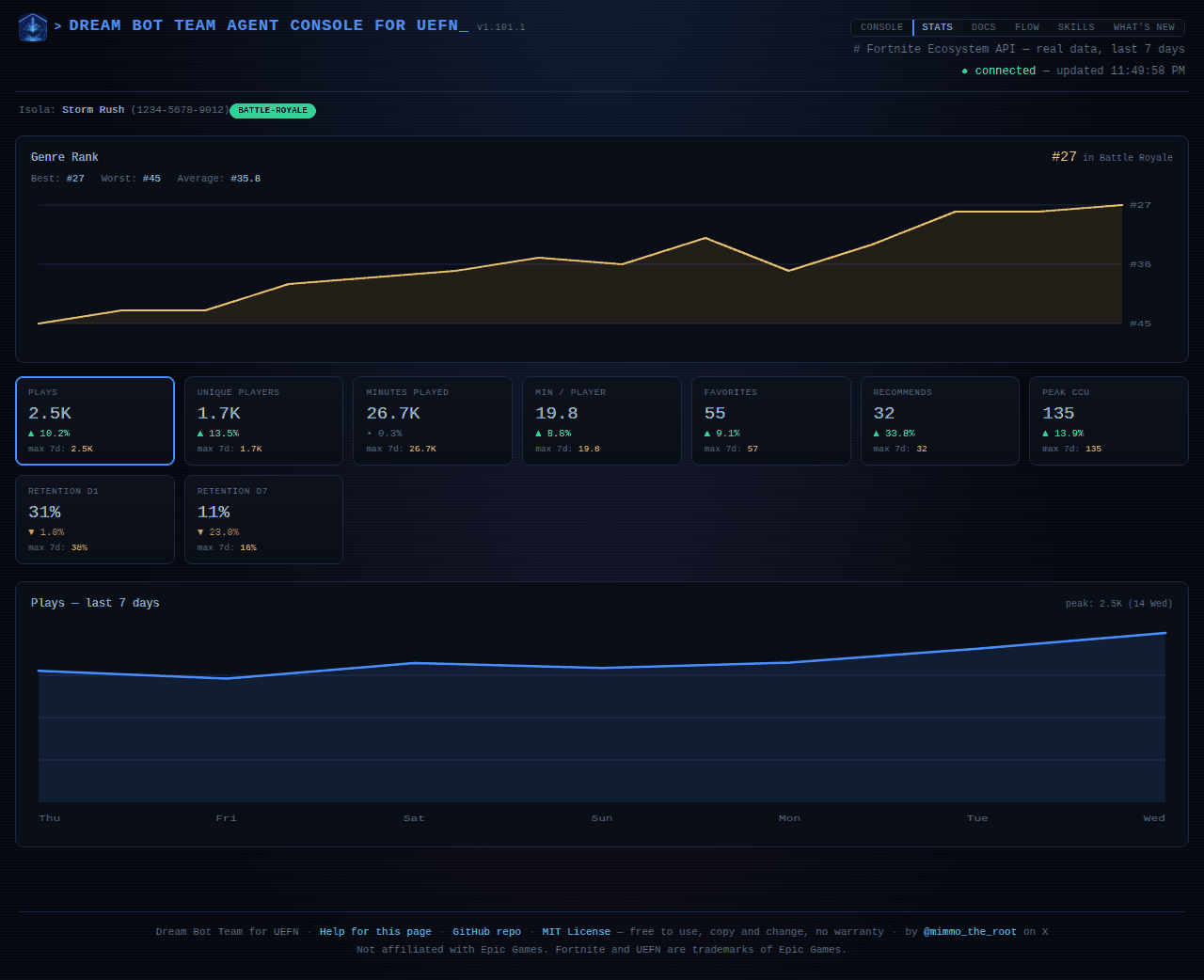Visit the GitHub repo link
The image size is (1204, 980).
[486, 932]
